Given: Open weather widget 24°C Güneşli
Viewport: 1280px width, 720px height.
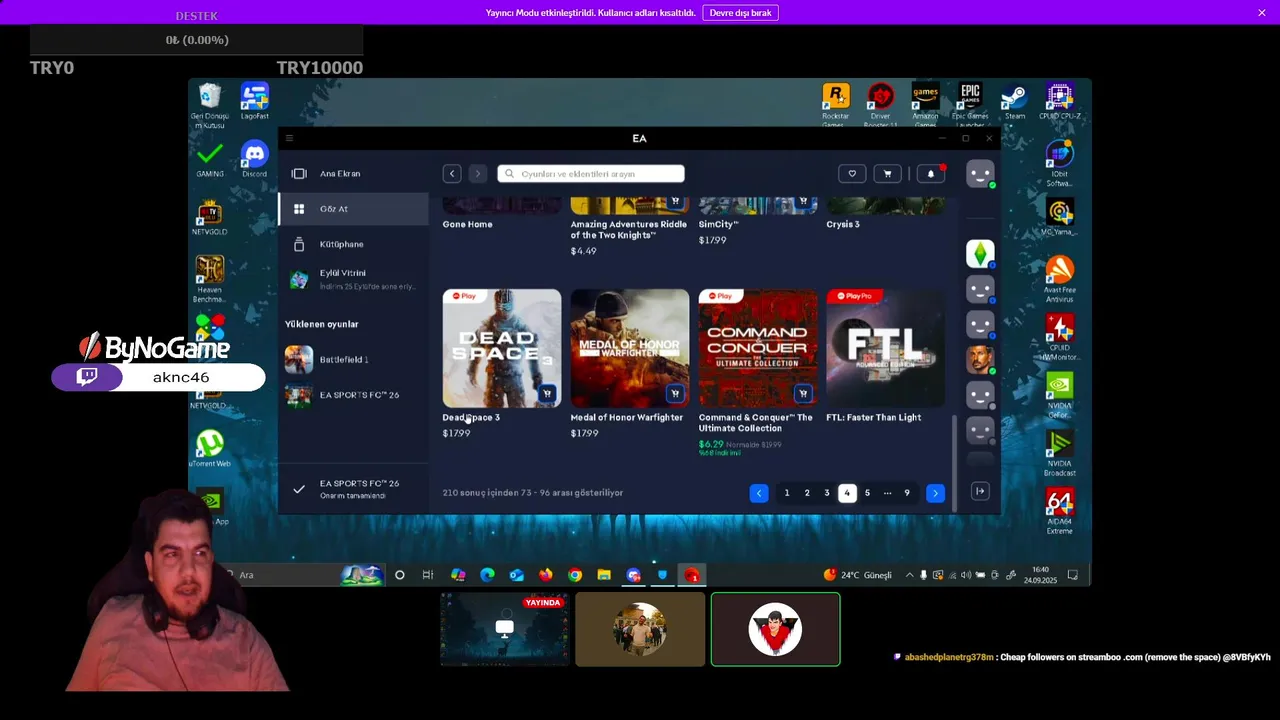Looking at the screenshot, I should tap(858, 575).
